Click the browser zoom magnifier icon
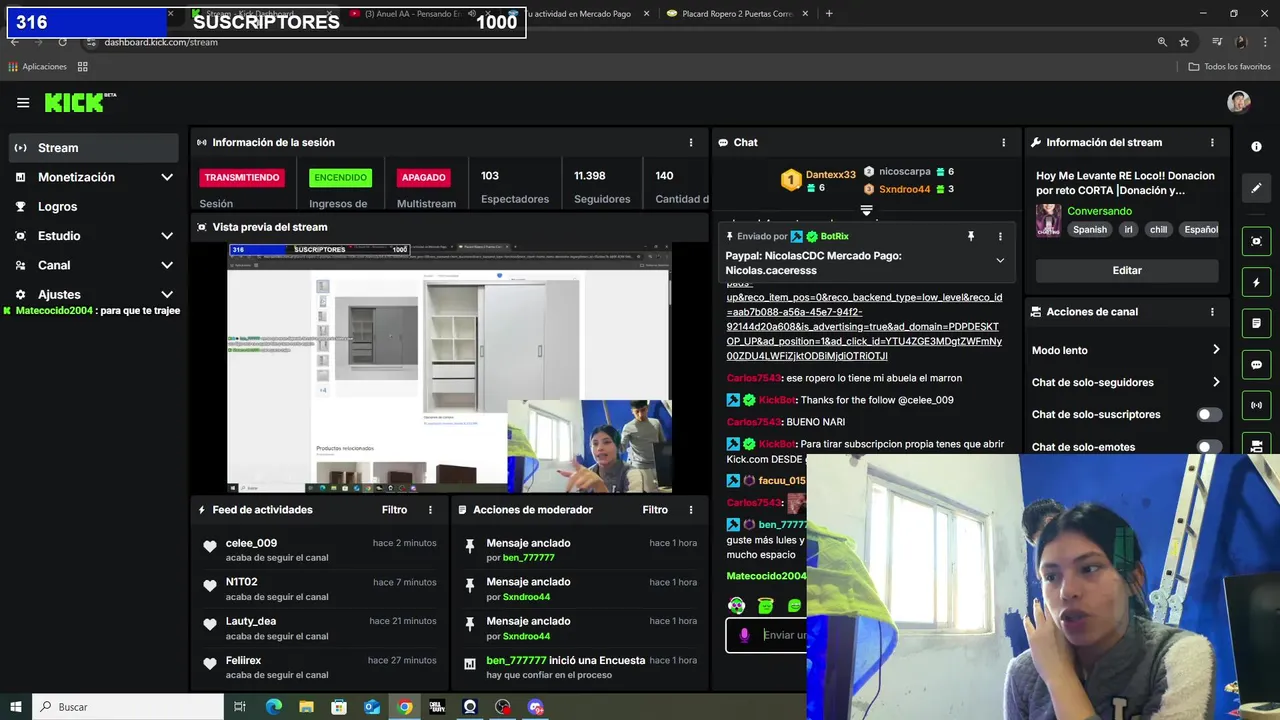This screenshot has height=720, width=1280. [x=1162, y=42]
